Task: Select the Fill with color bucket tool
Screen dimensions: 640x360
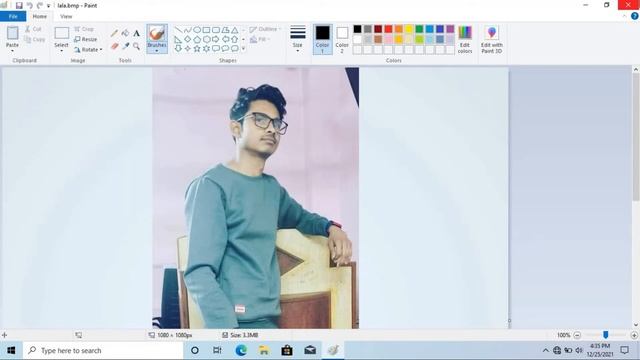Action: pyautogui.click(x=125, y=33)
